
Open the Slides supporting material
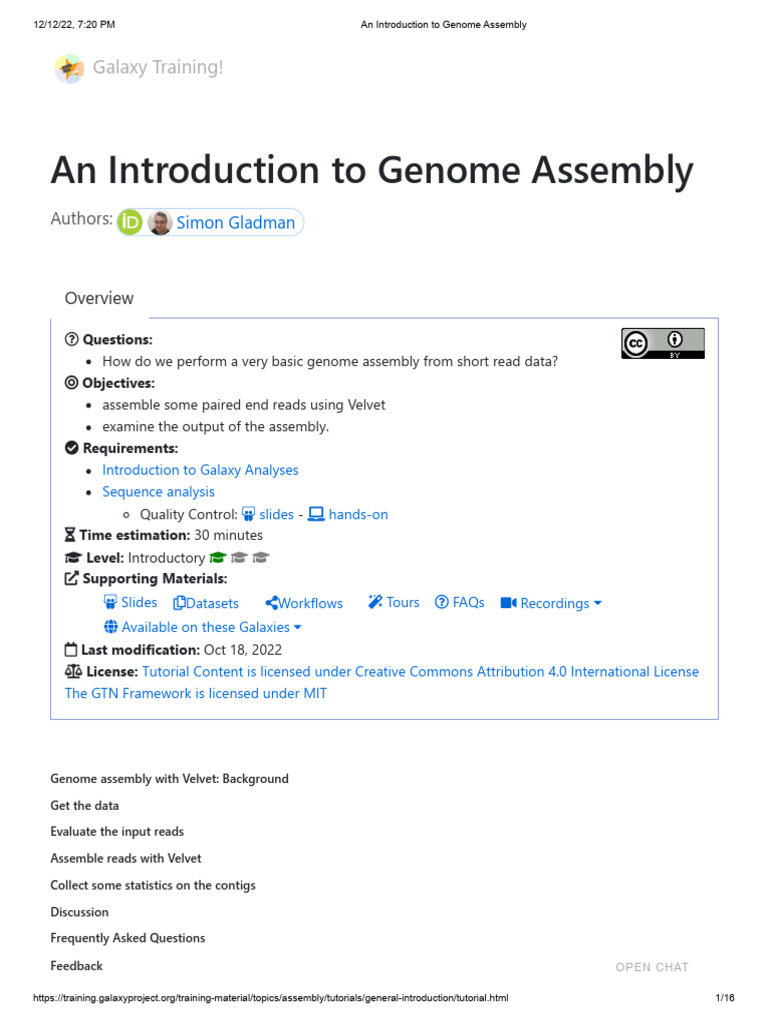(130, 602)
